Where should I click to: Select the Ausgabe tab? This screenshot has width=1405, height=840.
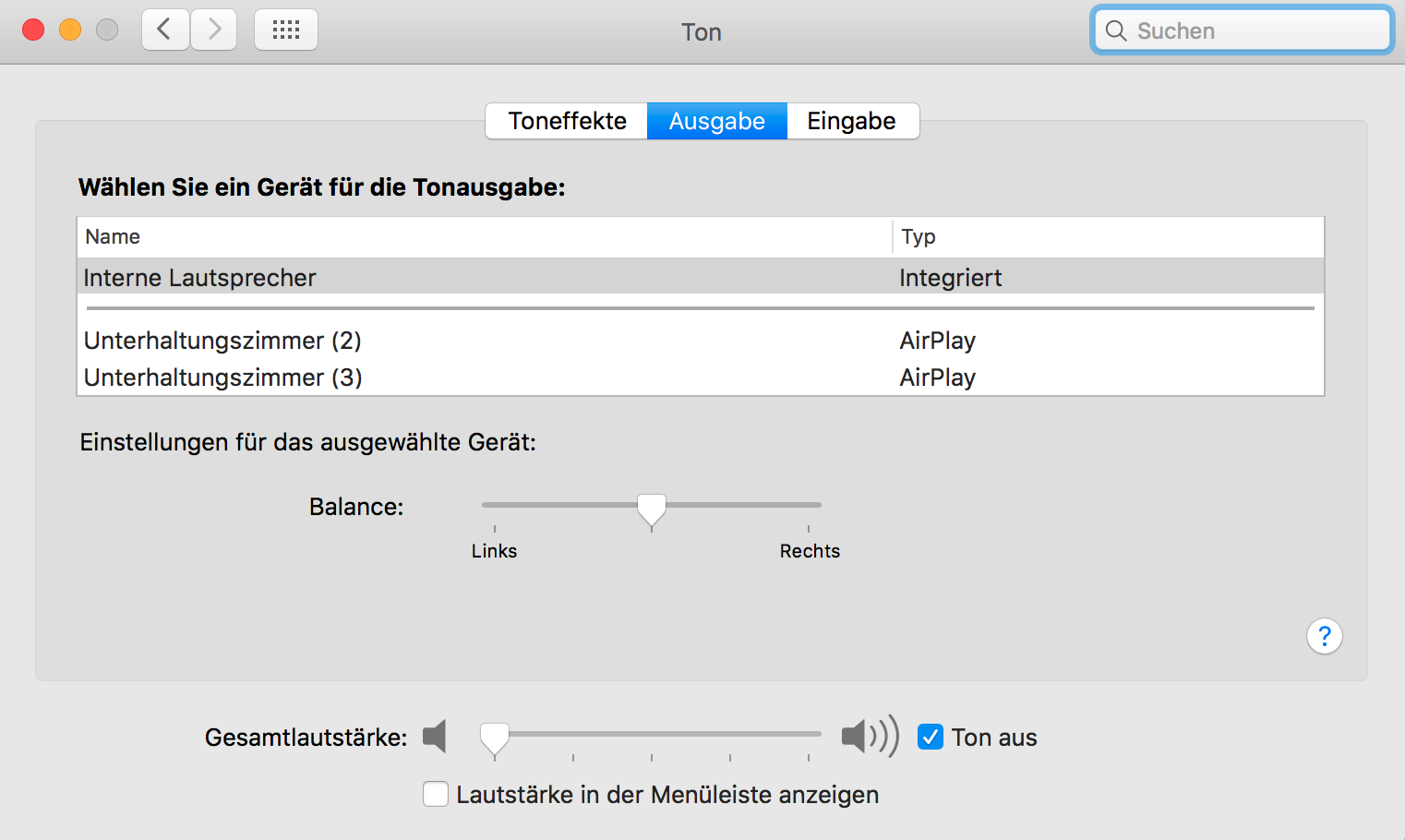pyautogui.click(x=716, y=121)
